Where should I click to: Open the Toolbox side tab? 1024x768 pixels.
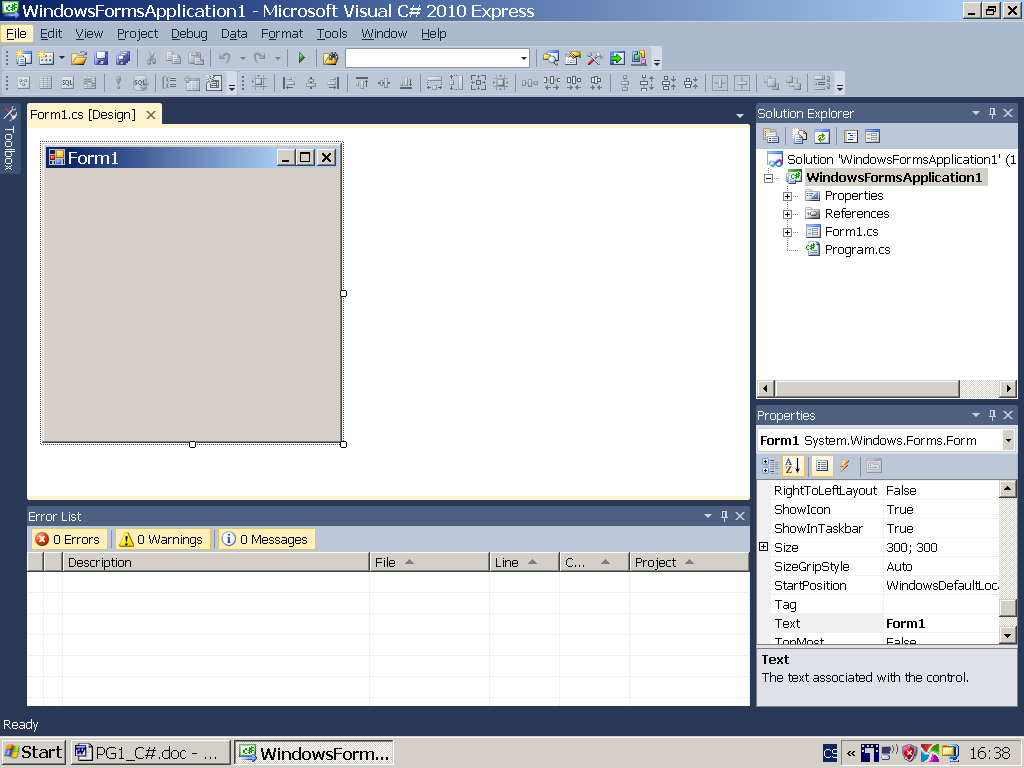click(10, 139)
